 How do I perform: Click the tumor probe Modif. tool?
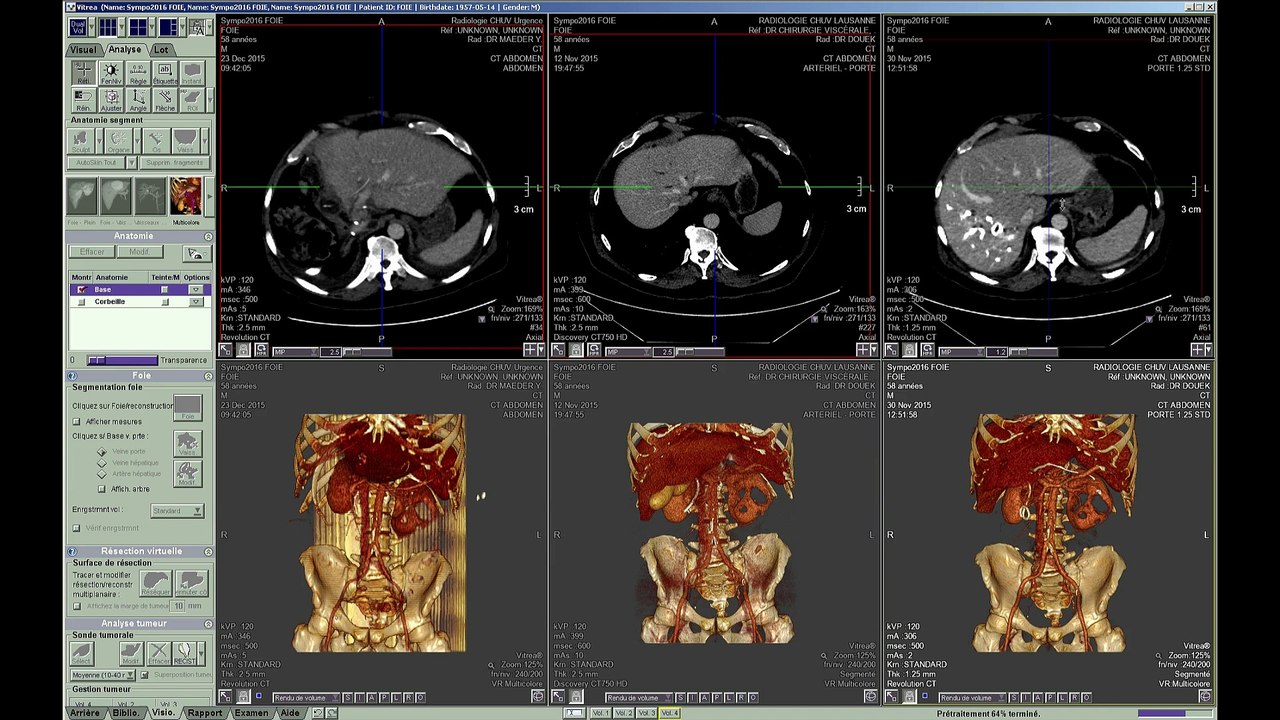point(131,654)
